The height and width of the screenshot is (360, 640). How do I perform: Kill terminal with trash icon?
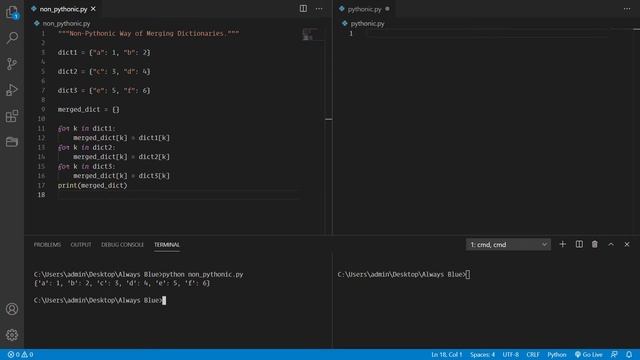click(595, 244)
